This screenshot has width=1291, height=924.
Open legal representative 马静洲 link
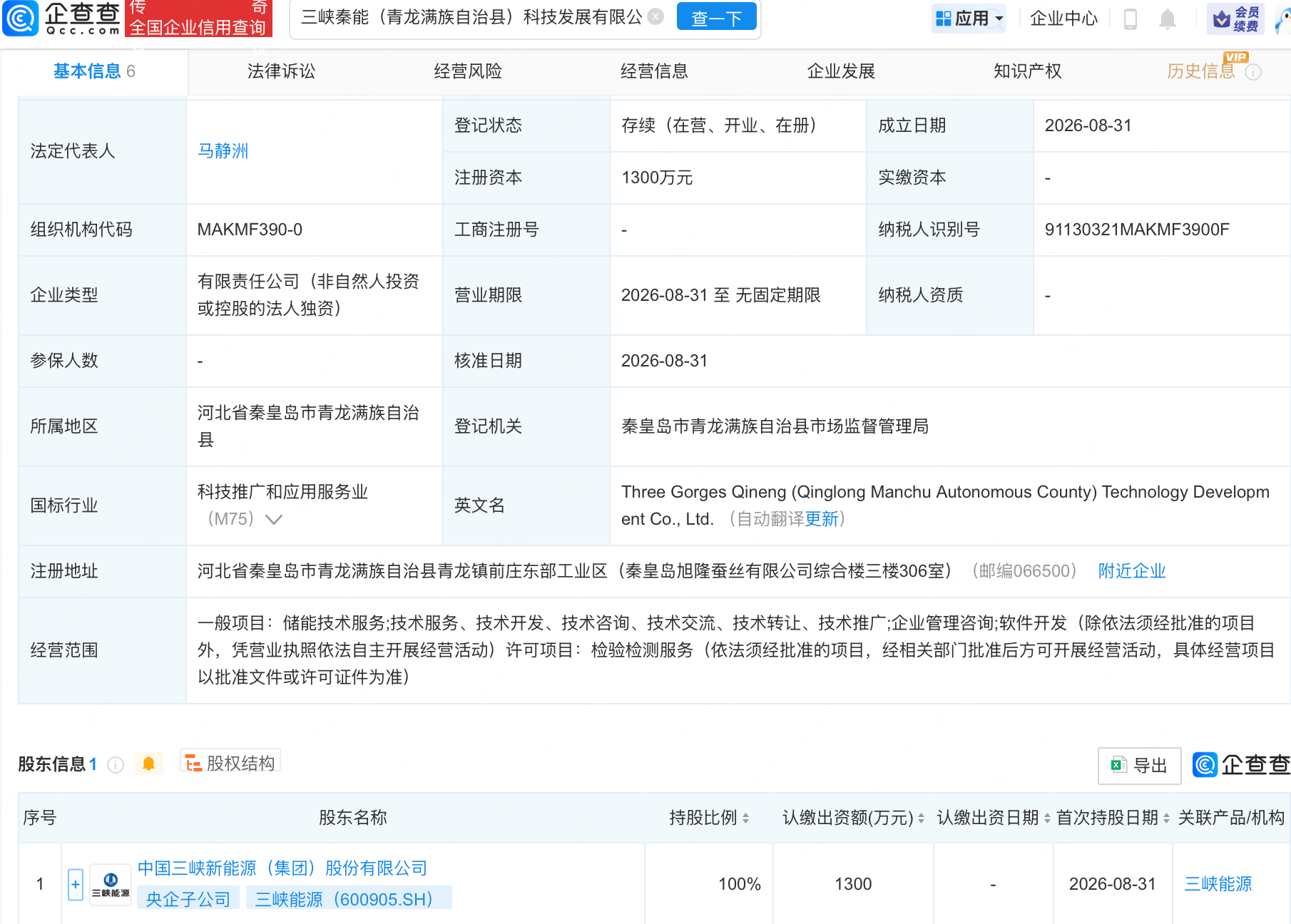click(223, 151)
